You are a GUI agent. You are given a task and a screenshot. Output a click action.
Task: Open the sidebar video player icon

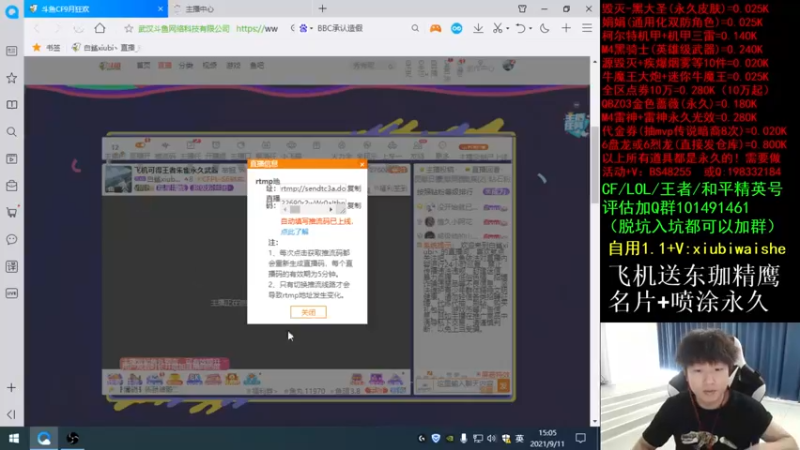click(11, 159)
